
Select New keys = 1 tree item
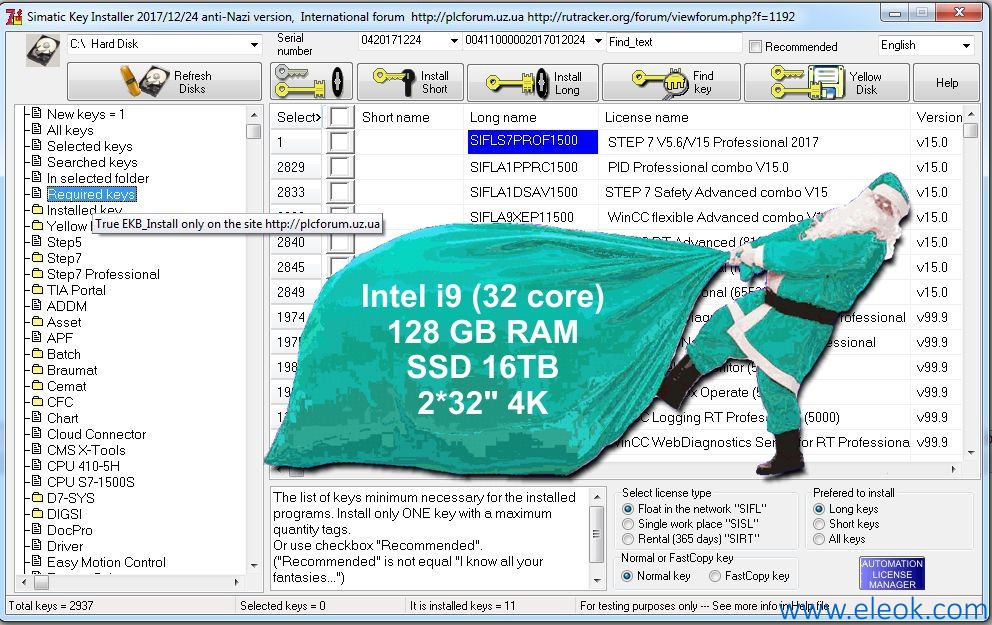tap(85, 114)
